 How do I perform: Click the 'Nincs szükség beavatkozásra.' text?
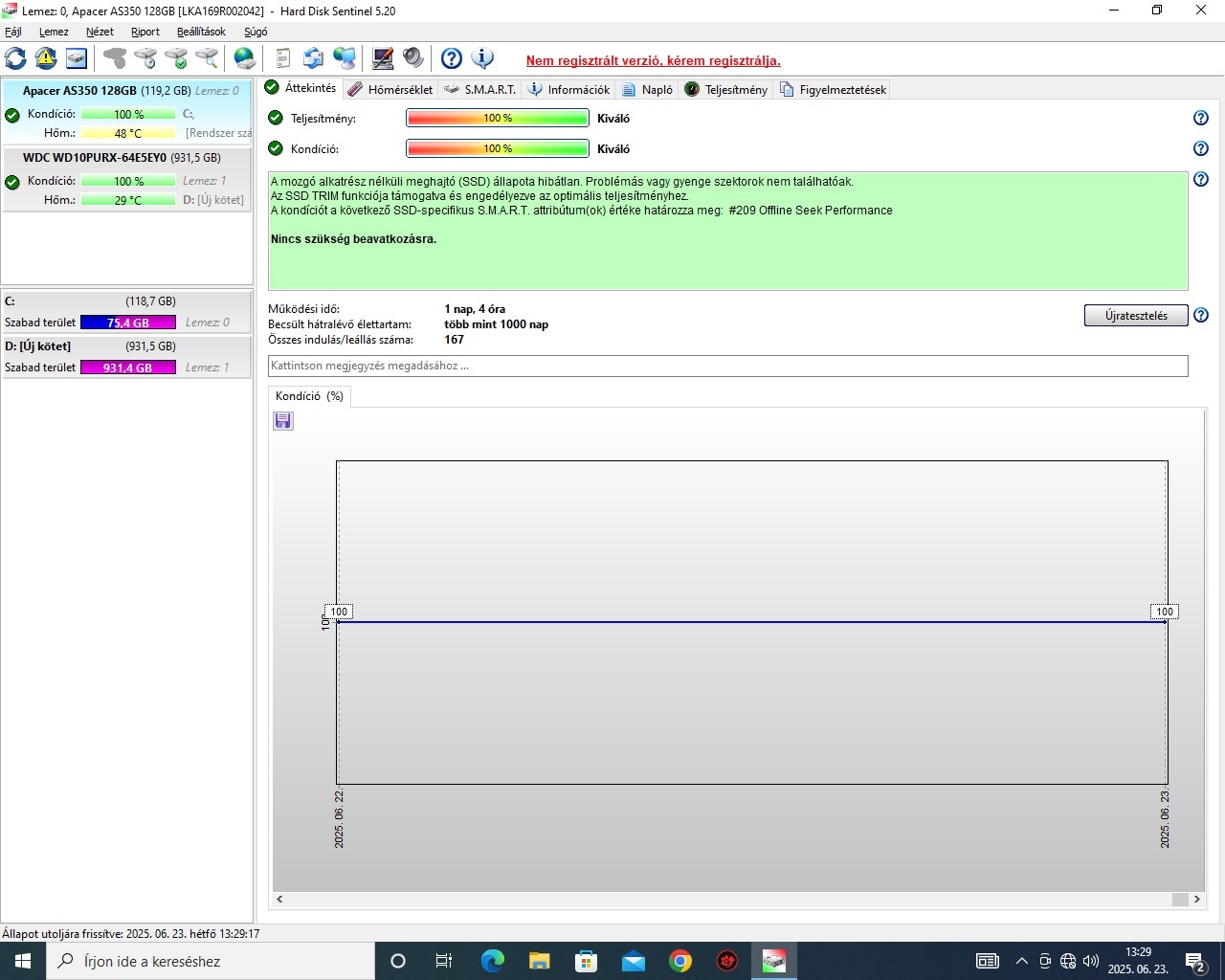coord(353,239)
